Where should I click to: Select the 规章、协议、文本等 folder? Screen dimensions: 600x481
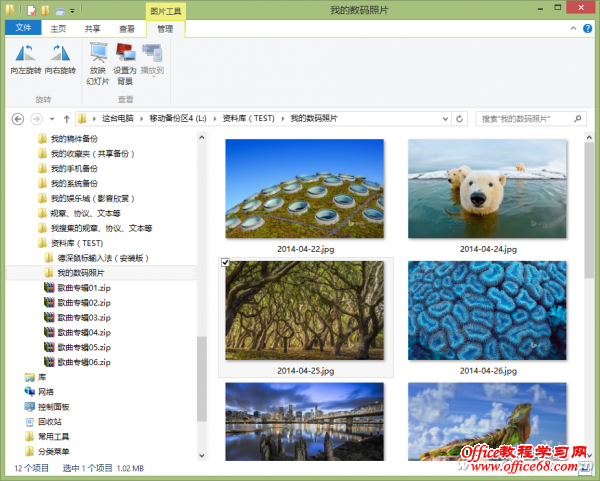click(x=79, y=213)
